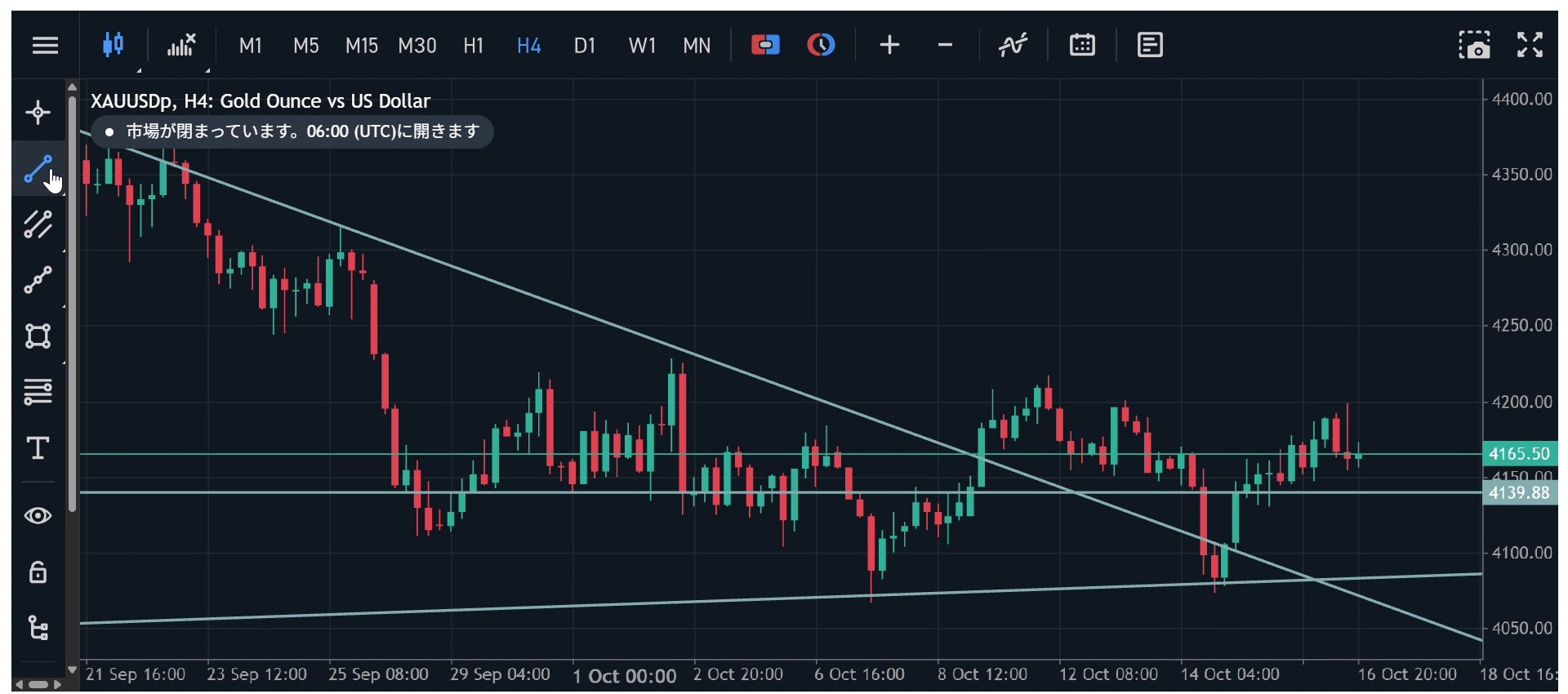This screenshot has height=694, width=1568.
Task: Click the horizontal scrollbar under the toolbar
Action: 38,684
